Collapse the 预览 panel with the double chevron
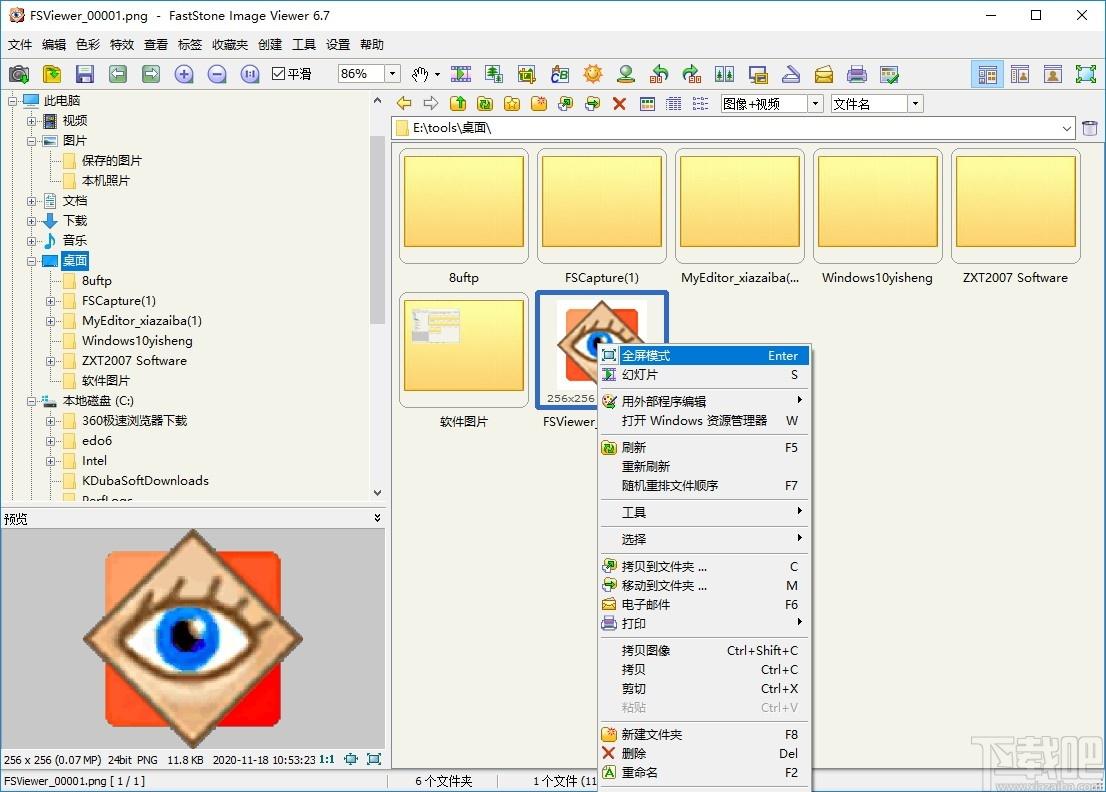 click(x=377, y=518)
